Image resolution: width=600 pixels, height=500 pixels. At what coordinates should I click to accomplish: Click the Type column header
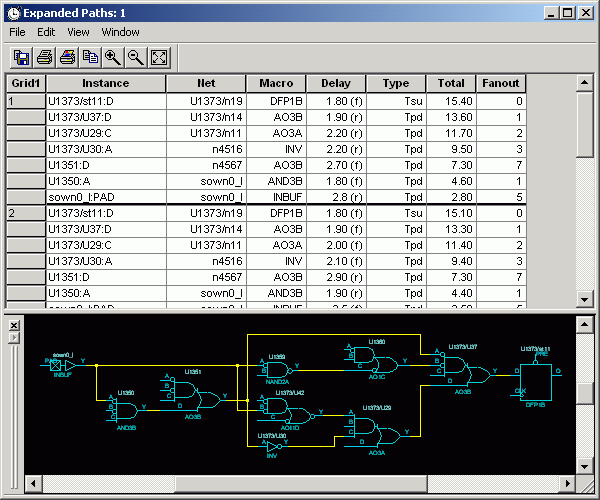click(396, 83)
